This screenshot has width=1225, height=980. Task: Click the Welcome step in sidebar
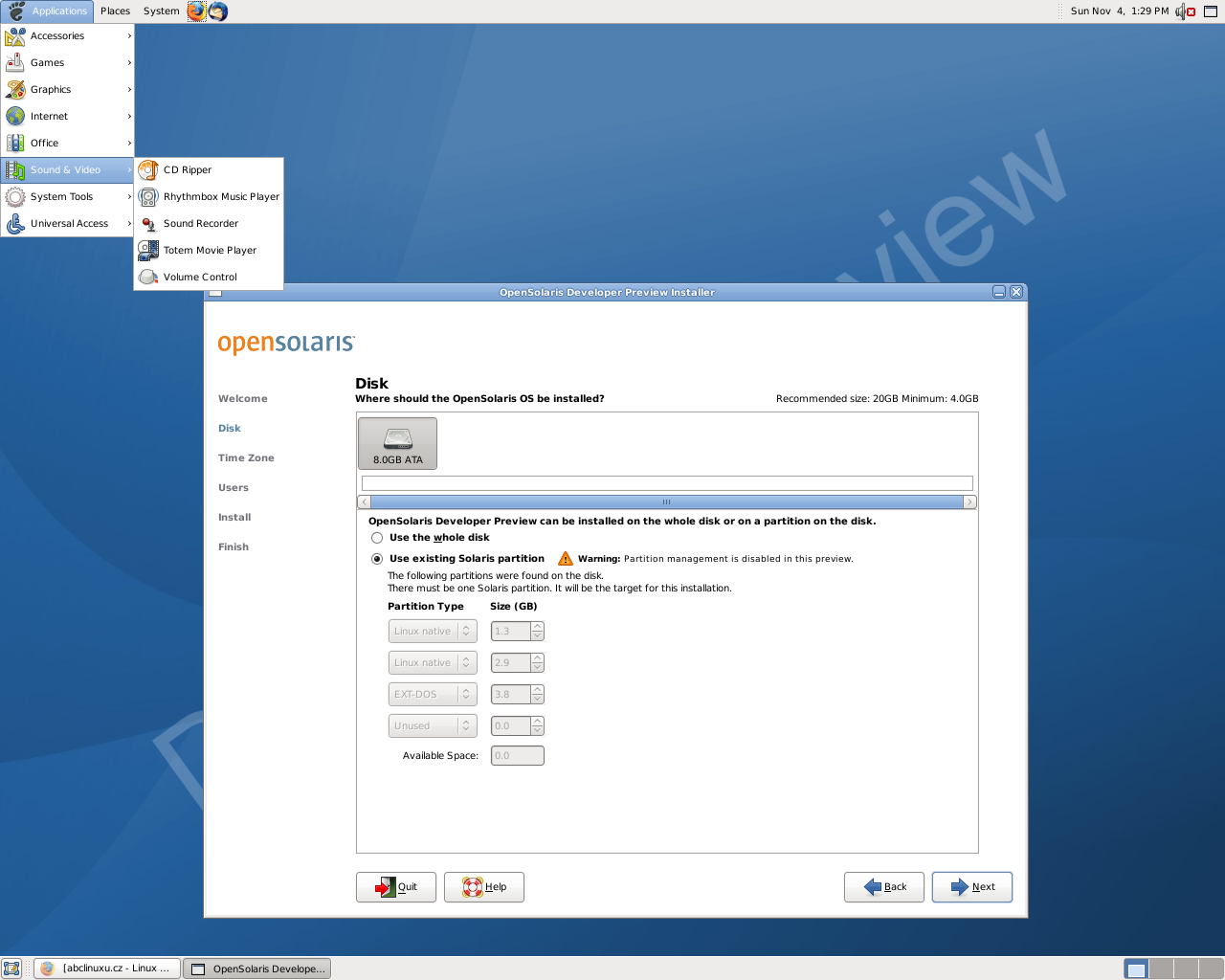pyautogui.click(x=243, y=399)
